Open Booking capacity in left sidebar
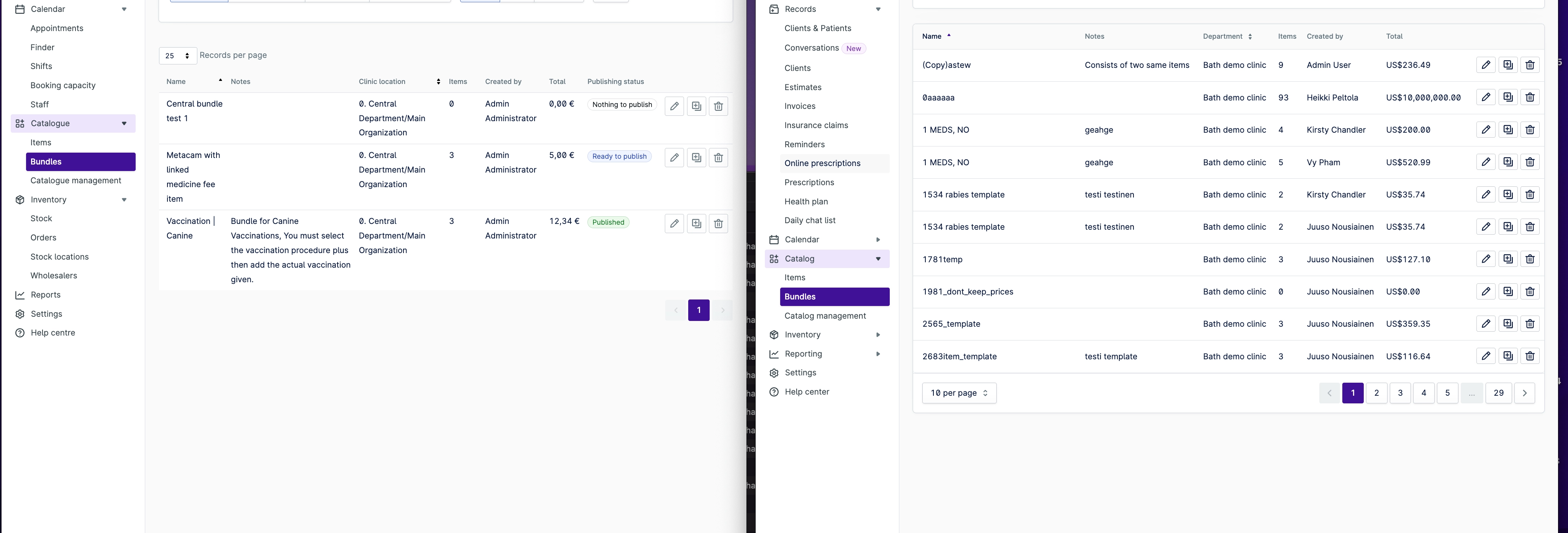 click(x=63, y=85)
